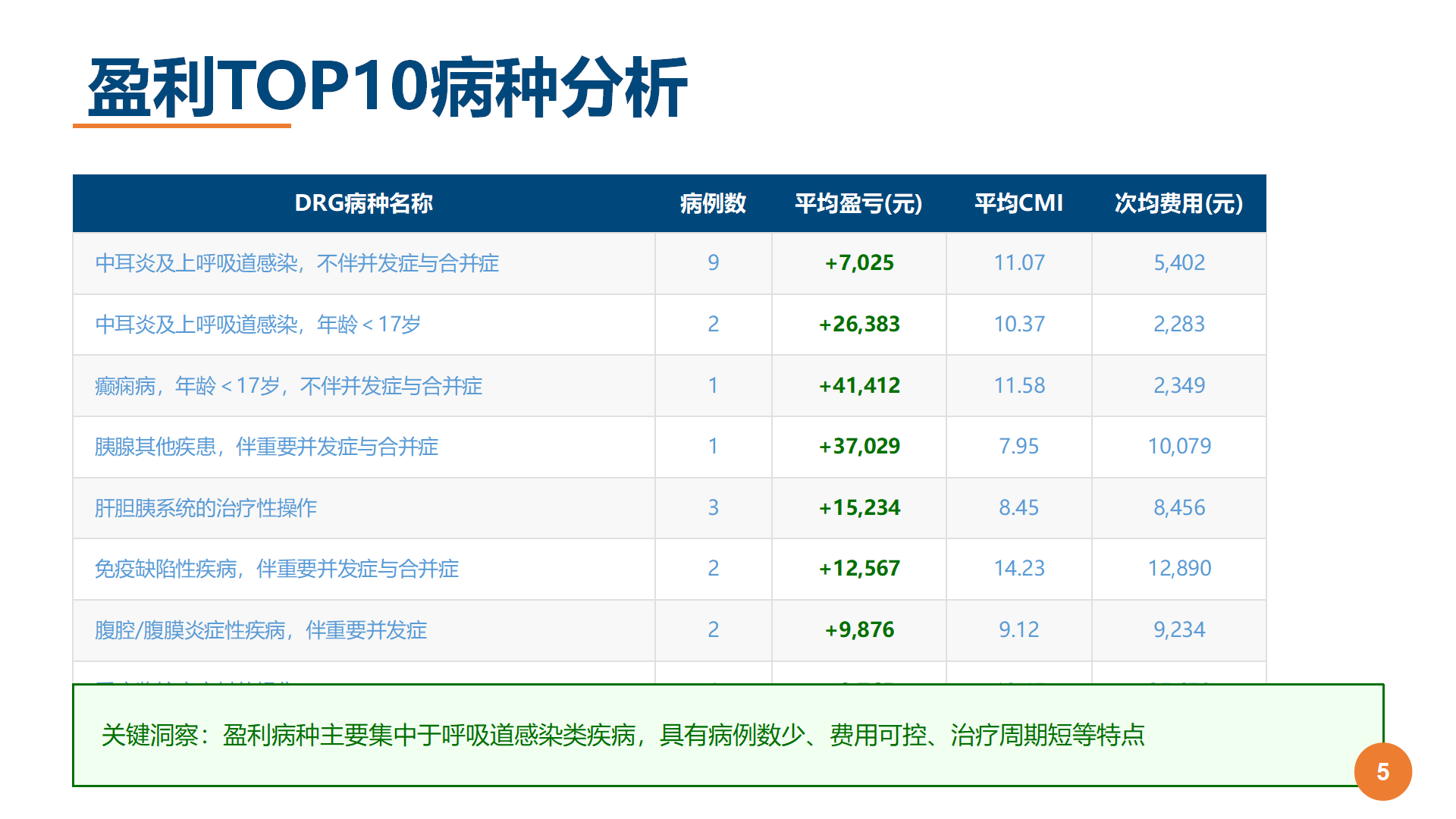Screen dimensions: 1456x819
Task: Click CMI value 14.23
Action: 1019,569
